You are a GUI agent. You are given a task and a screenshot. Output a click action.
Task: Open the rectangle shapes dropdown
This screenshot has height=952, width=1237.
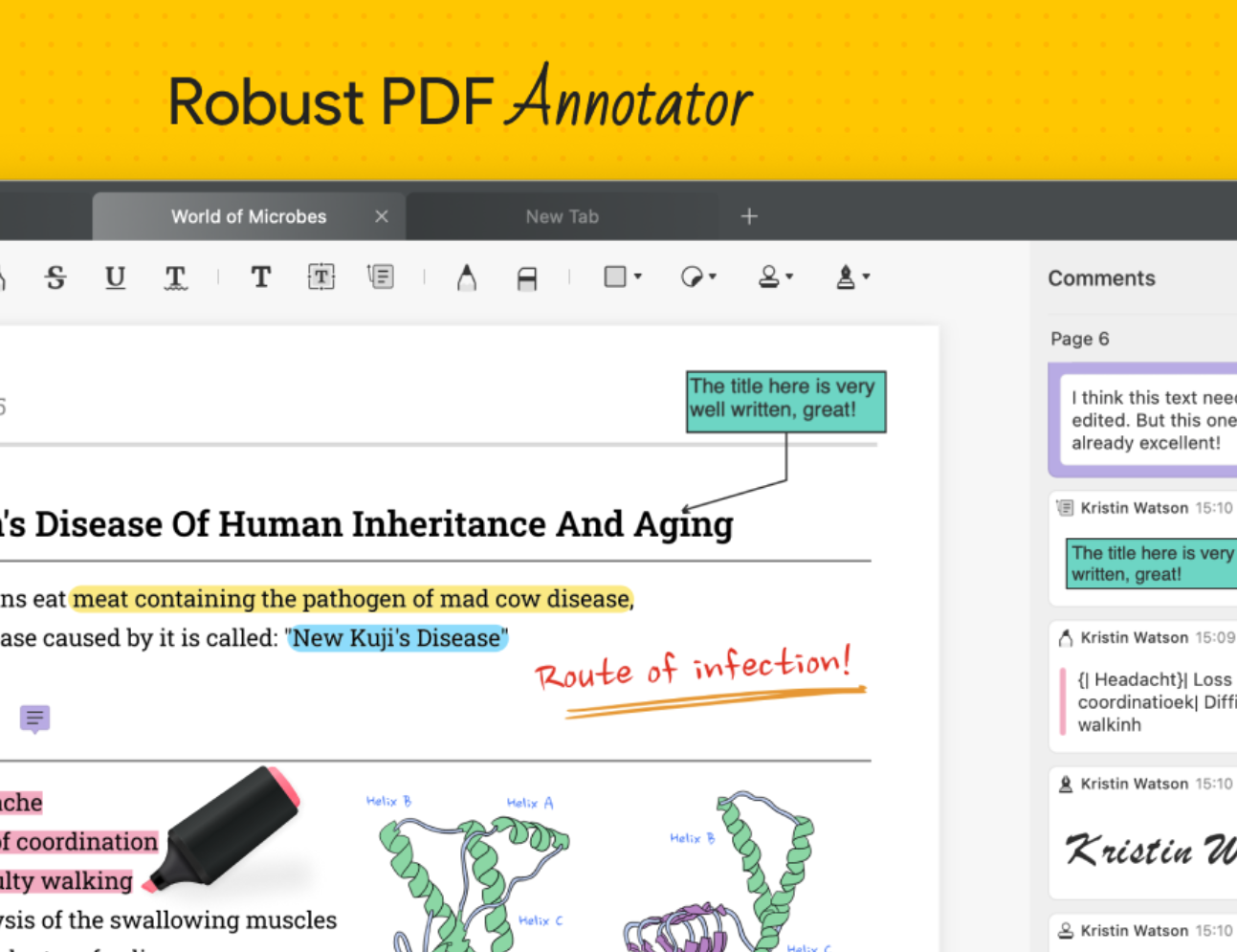point(623,277)
